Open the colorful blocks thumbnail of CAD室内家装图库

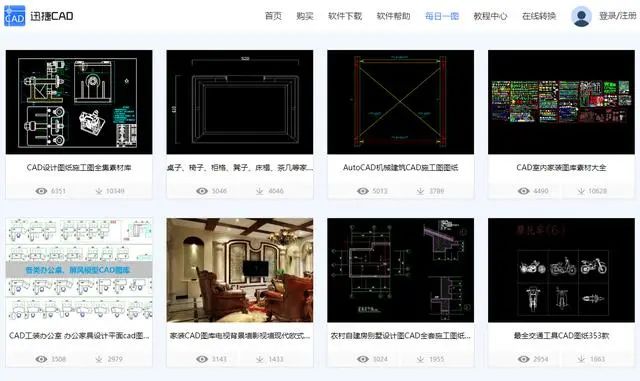(x=561, y=102)
